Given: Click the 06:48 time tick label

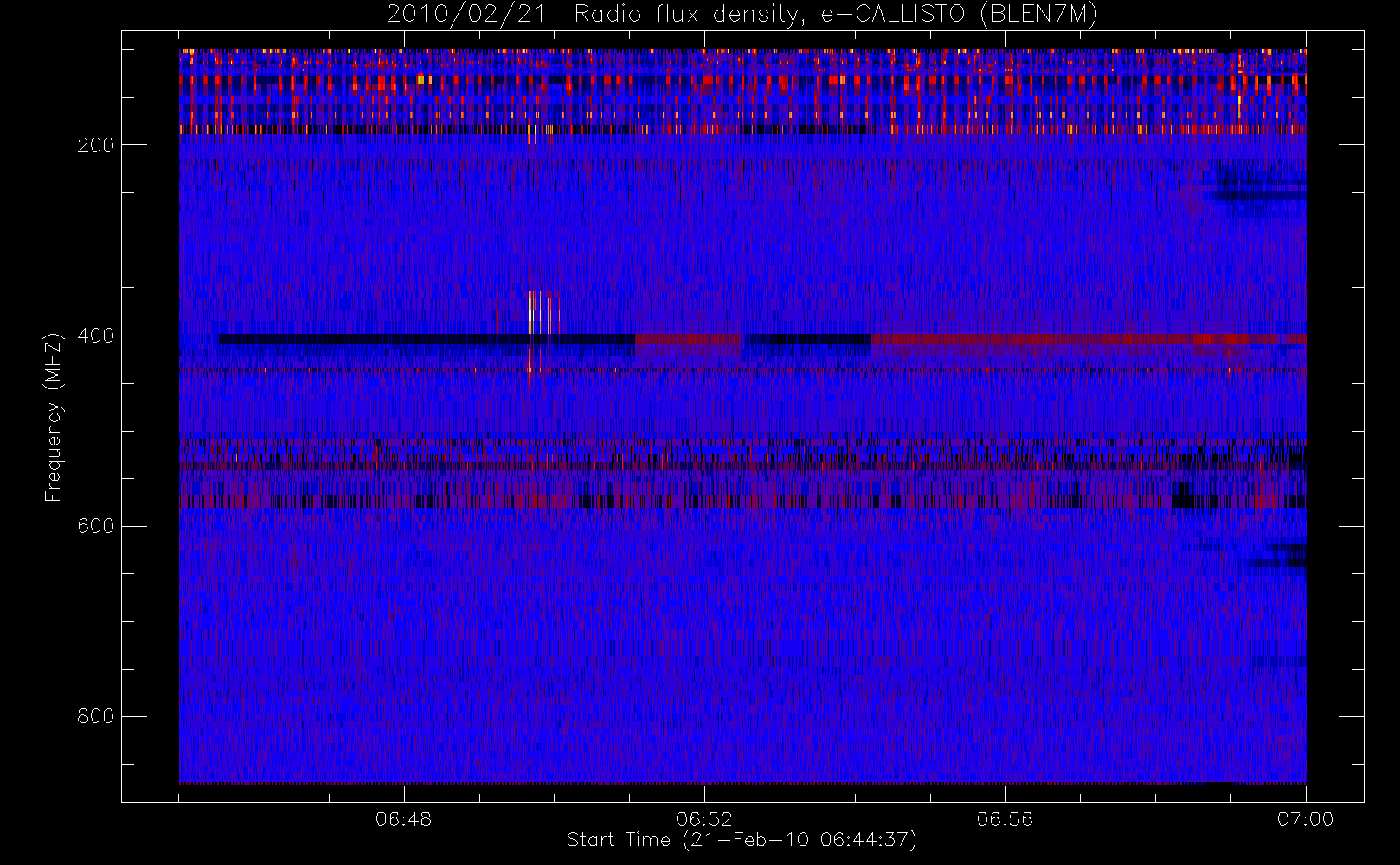Looking at the screenshot, I should [403, 819].
